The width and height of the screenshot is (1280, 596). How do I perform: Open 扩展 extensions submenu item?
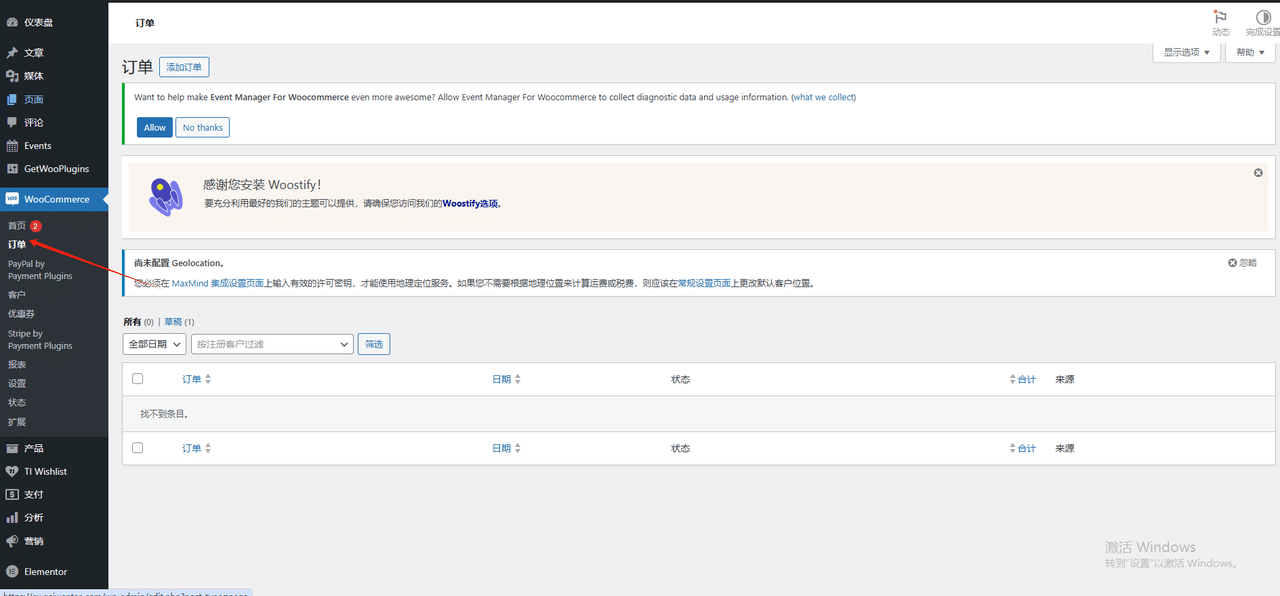pos(17,422)
